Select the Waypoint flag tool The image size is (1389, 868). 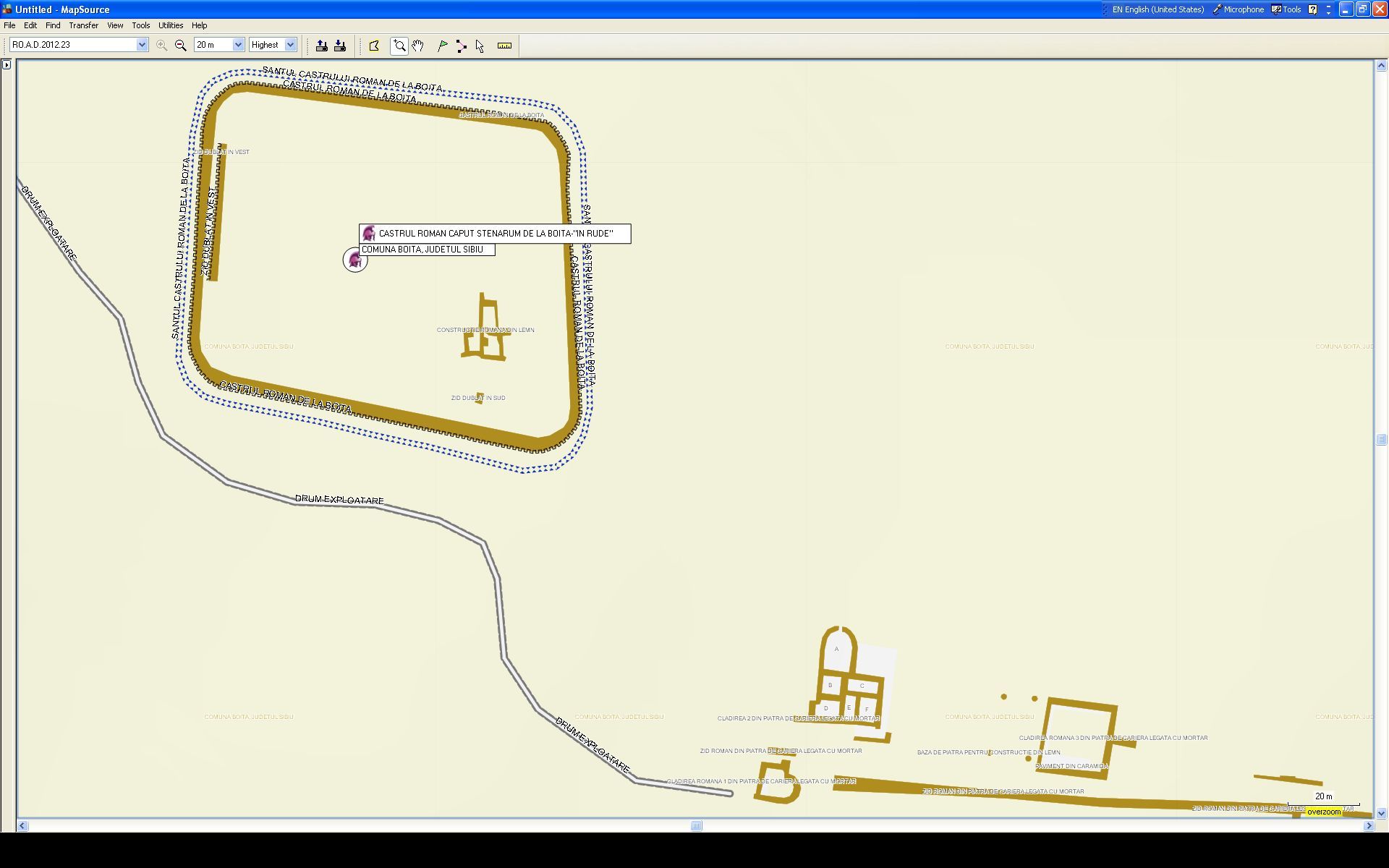pyautogui.click(x=443, y=46)
